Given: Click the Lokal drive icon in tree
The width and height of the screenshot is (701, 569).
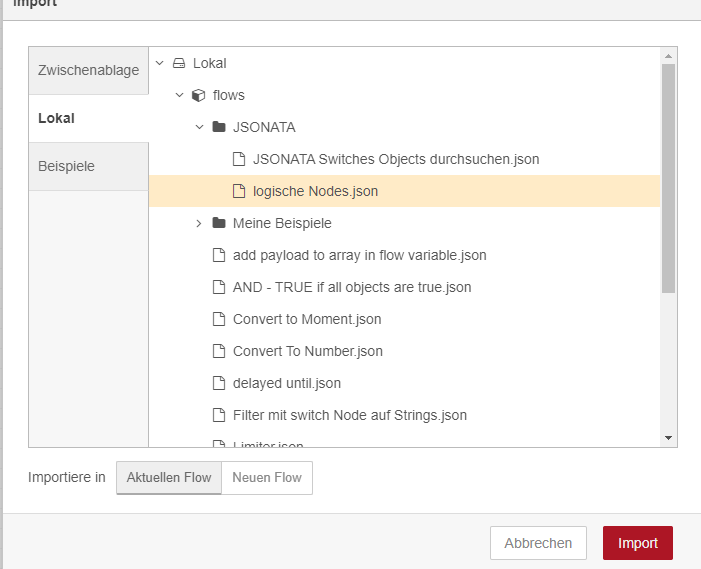Looking at the screenshot, I should [x=179, y=63].
